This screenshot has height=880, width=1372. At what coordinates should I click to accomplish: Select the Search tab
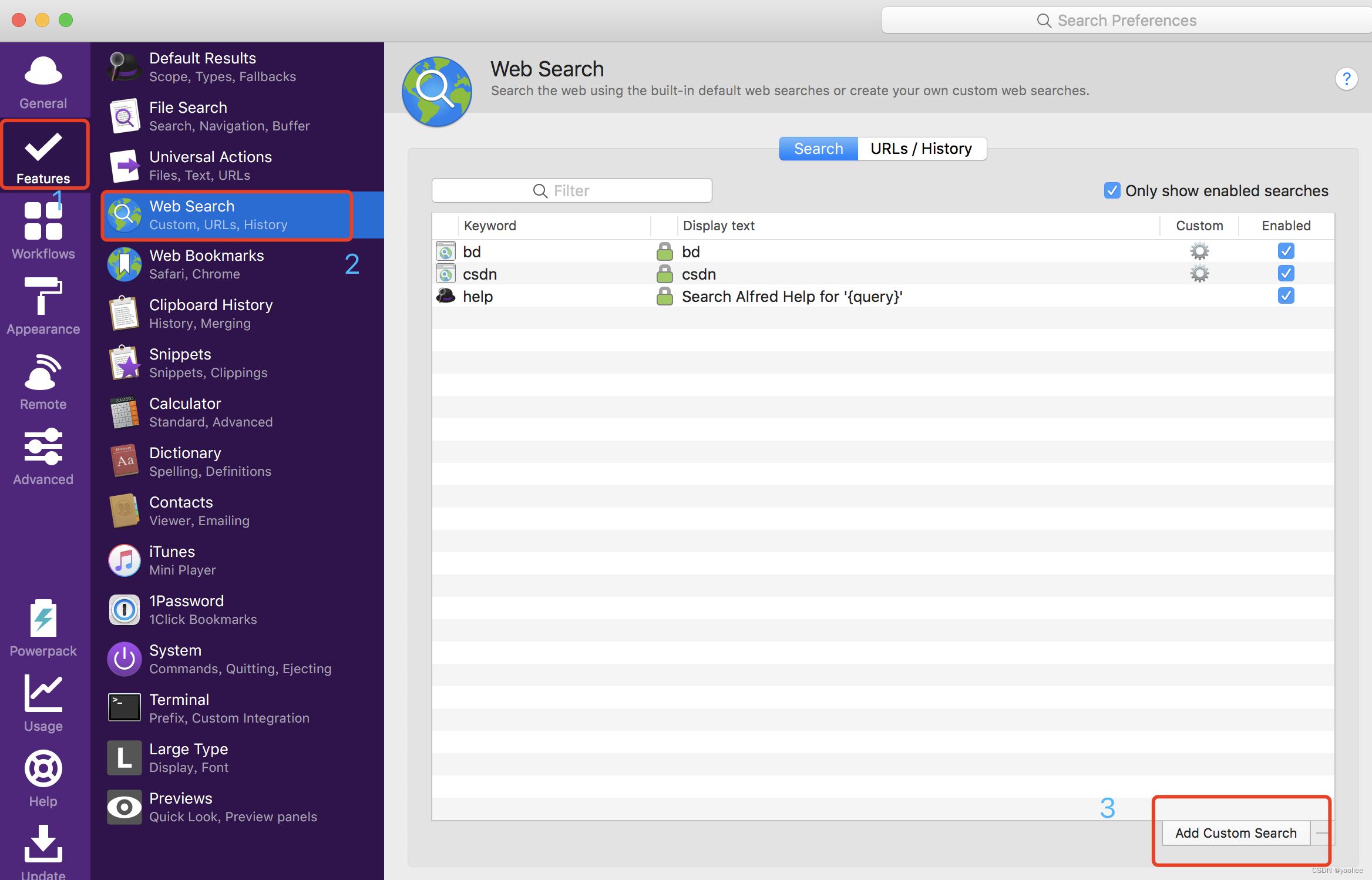tap(818, 149)
